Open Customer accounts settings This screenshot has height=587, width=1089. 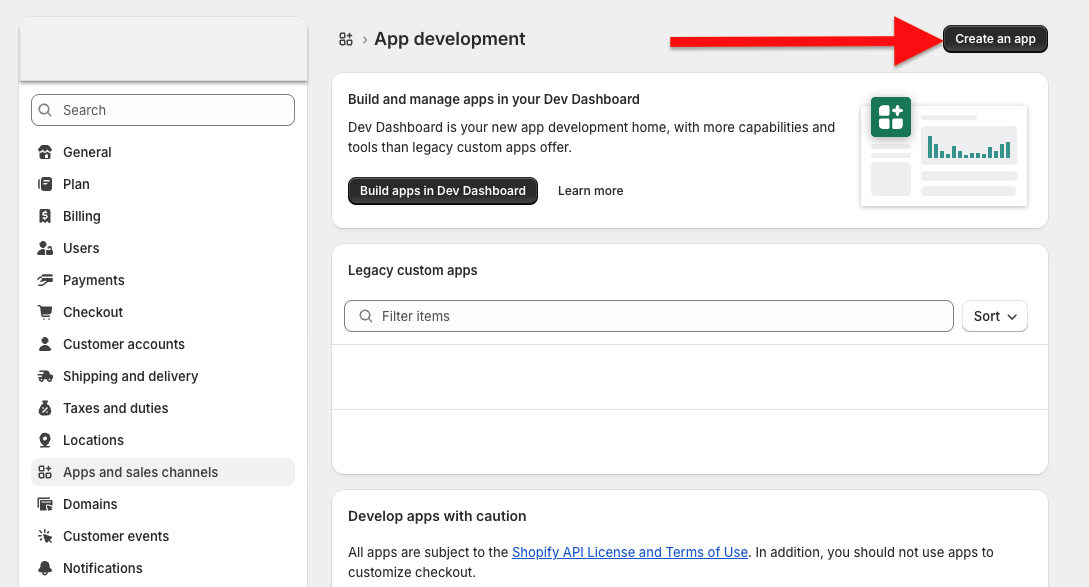tap(123, 344)
